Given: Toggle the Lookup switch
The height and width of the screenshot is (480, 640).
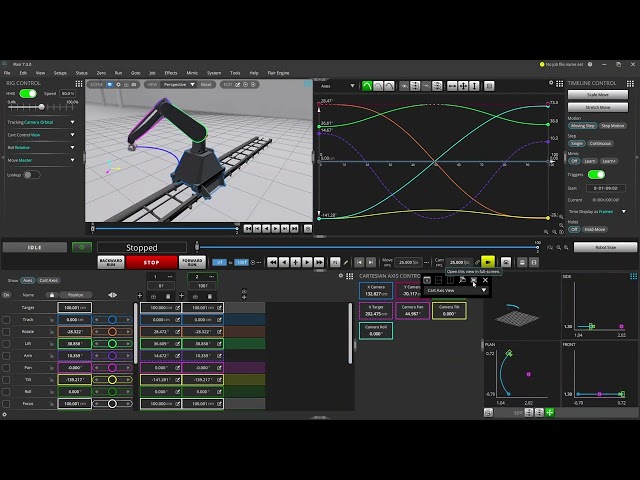Looking at the screenshot, I should coord(31,175).
